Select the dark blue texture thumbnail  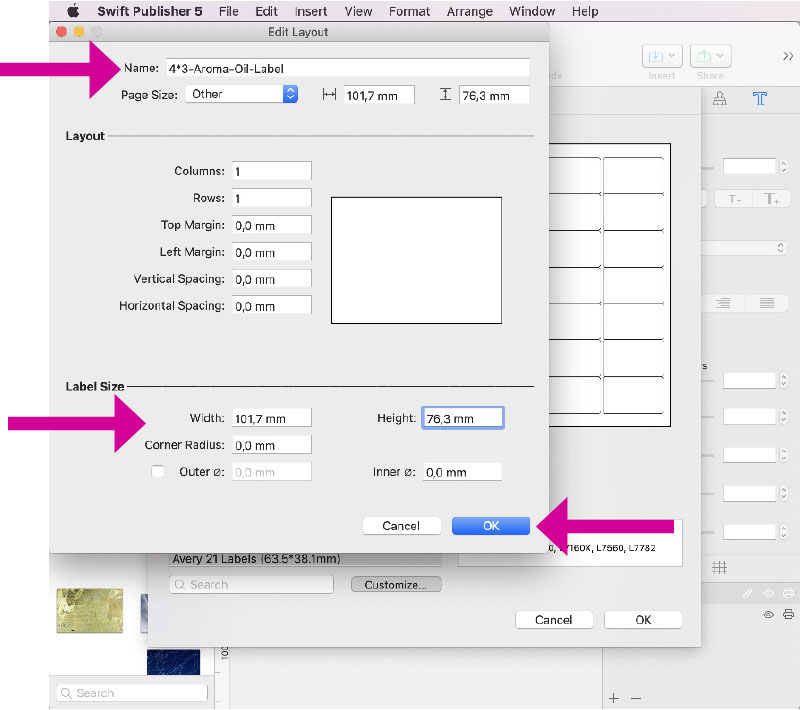(173, 662)
